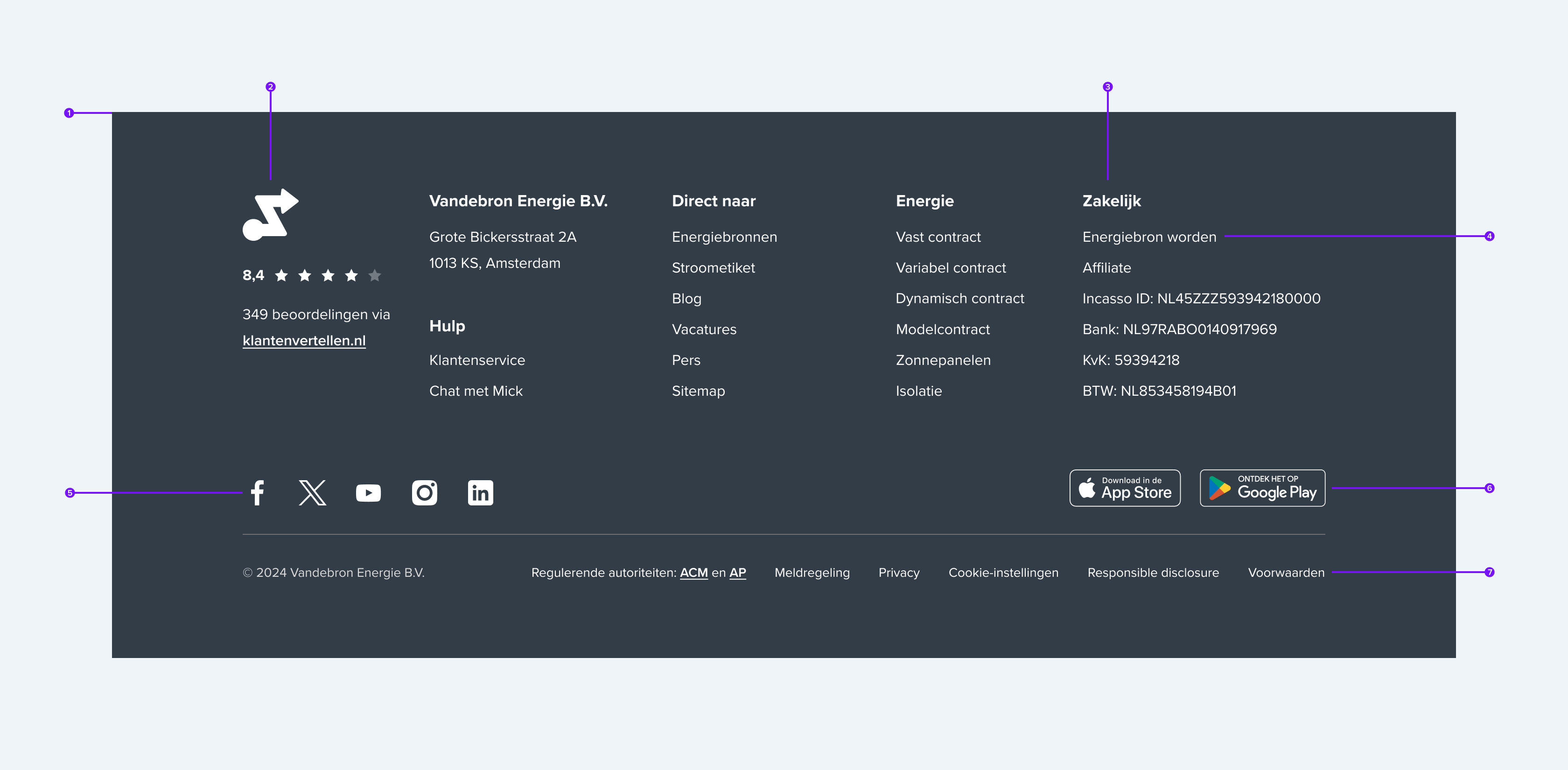Visit the Blog link
The image size is (1568, 770).
click(x=686, y=298)
